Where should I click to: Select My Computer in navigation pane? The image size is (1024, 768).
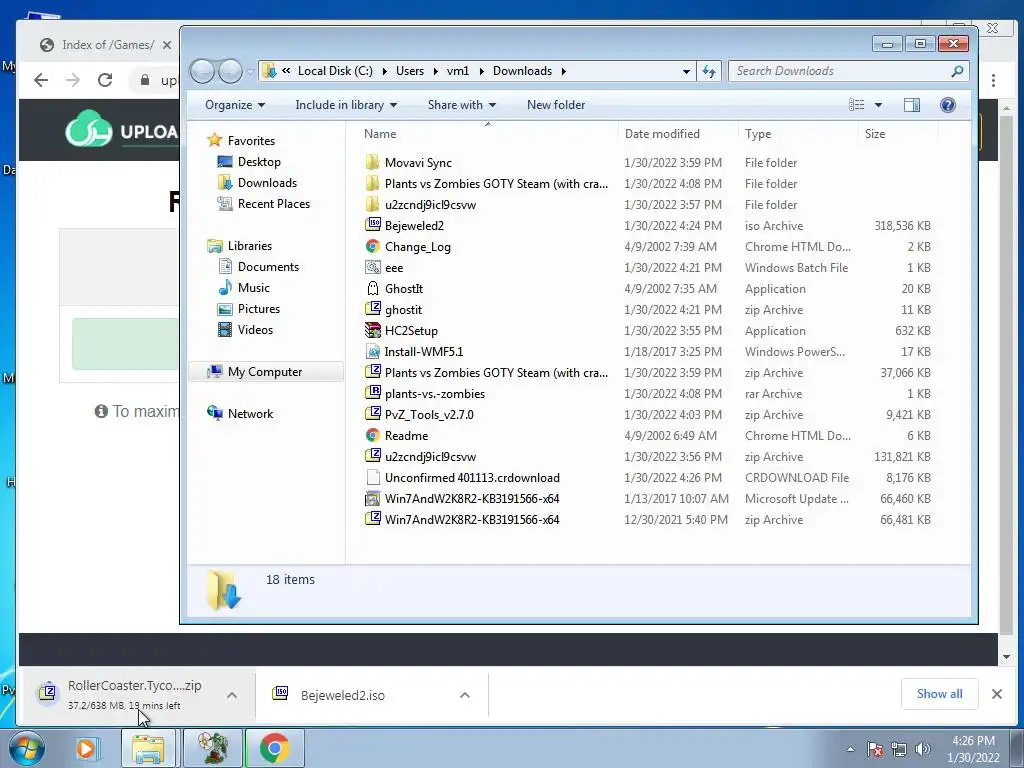(264, 372)
